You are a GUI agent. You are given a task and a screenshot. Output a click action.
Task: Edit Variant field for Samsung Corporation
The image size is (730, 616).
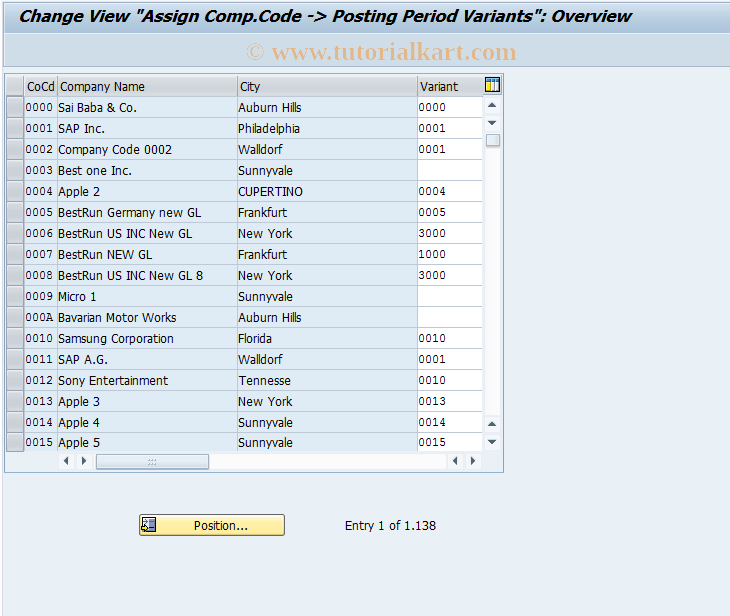450,338
